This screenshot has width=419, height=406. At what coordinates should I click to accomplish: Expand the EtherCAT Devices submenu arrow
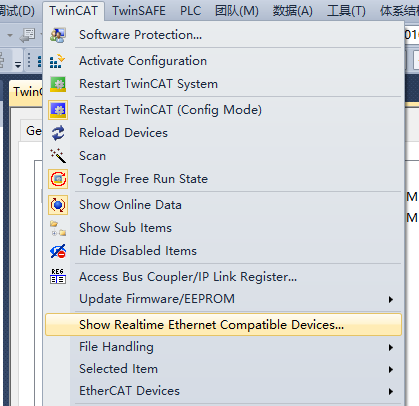pos(391,391)
